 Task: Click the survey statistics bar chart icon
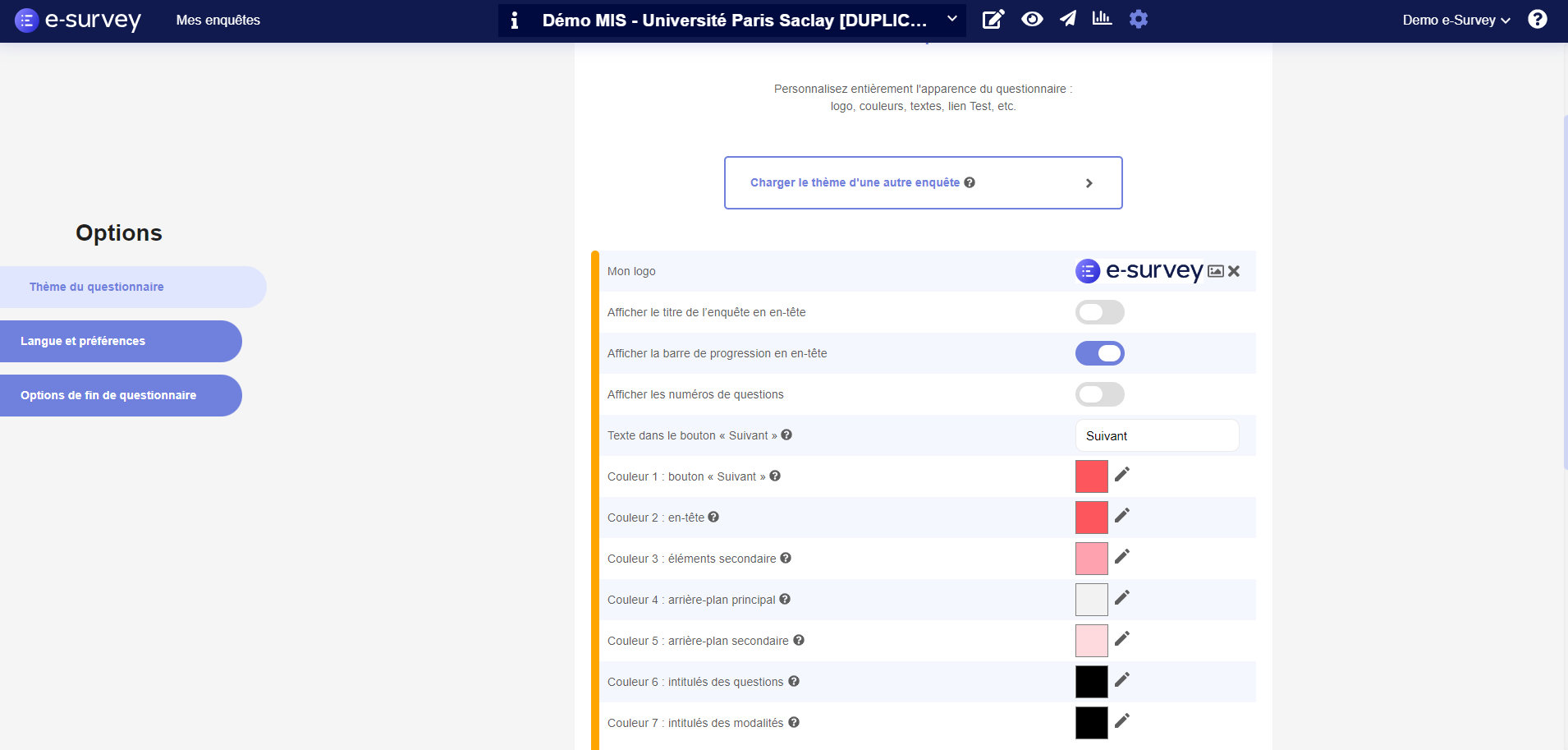pos(1102,19)
